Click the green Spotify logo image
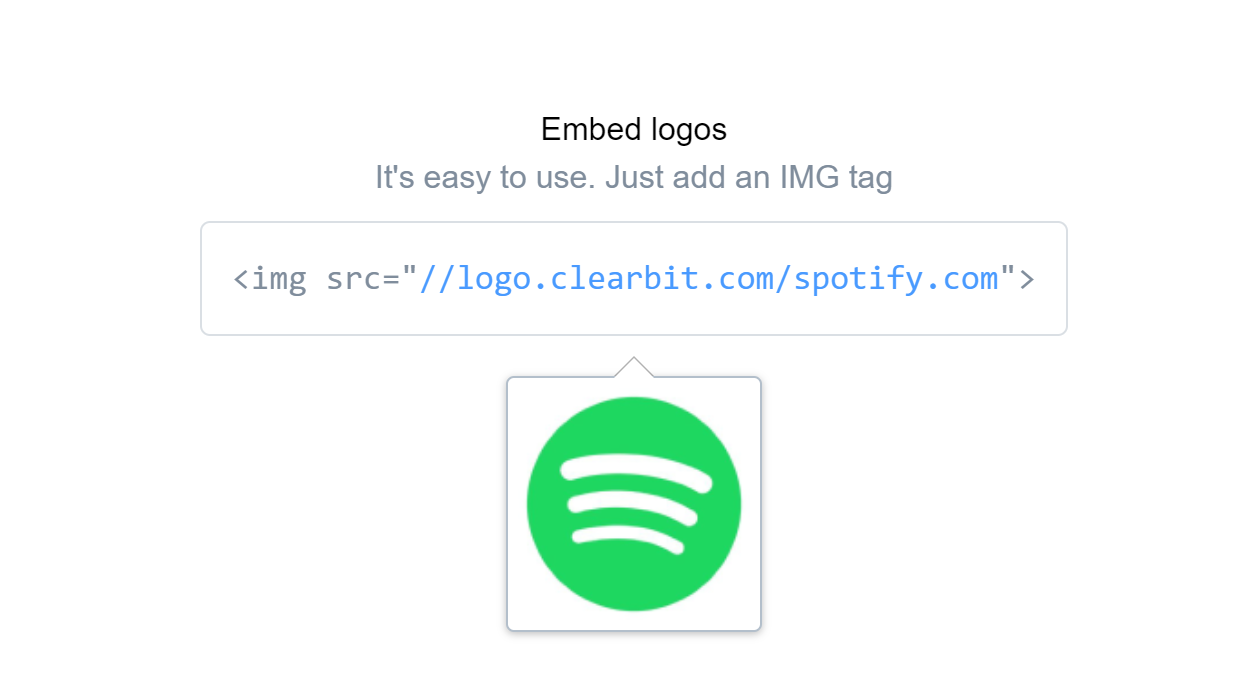Image resolution: width=1247 pixels, height=687 pixels. pyautogui.click(x=634, y=504)
